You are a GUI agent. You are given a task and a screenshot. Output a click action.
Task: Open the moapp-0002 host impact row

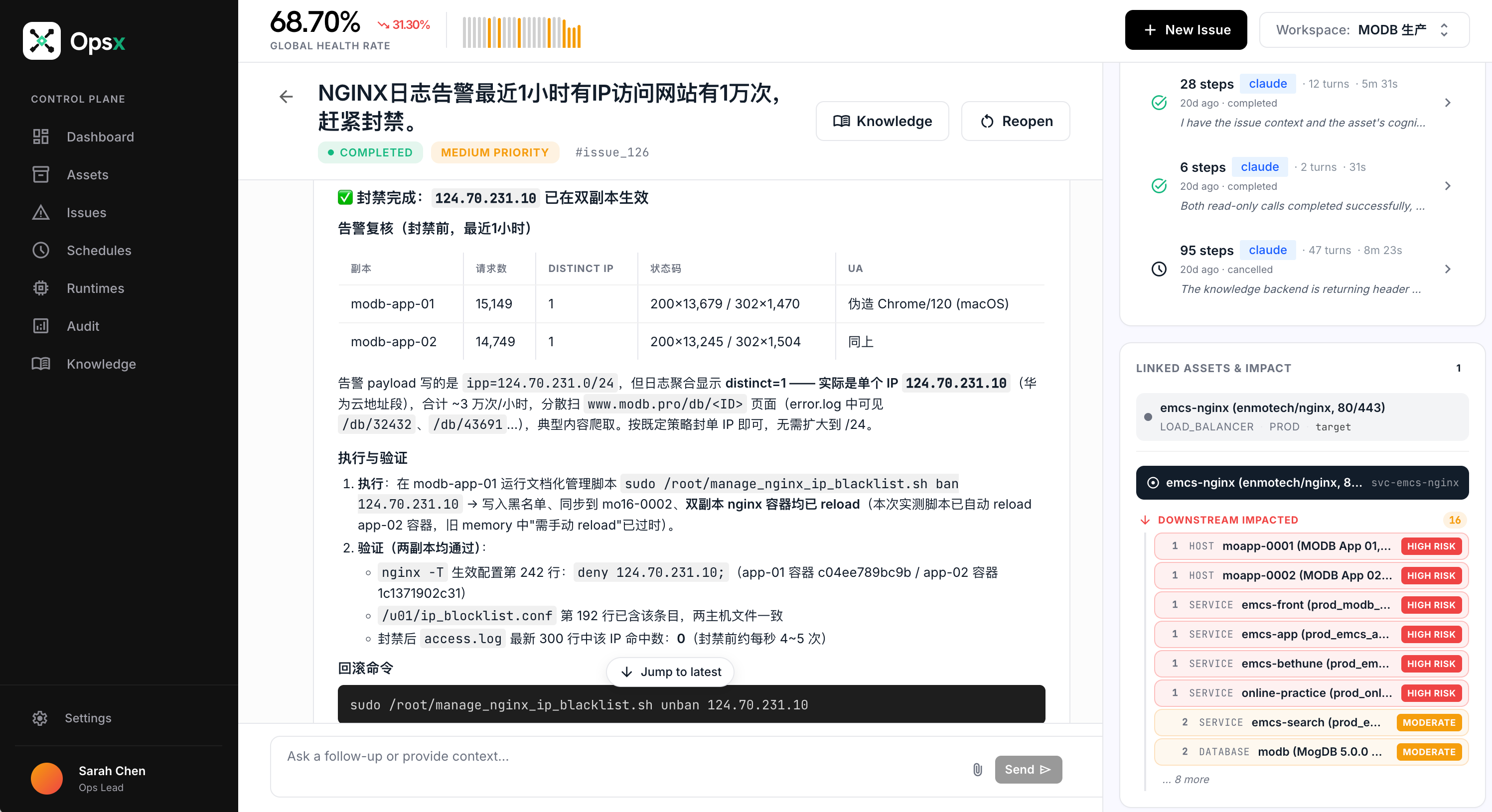(1311, 576)
